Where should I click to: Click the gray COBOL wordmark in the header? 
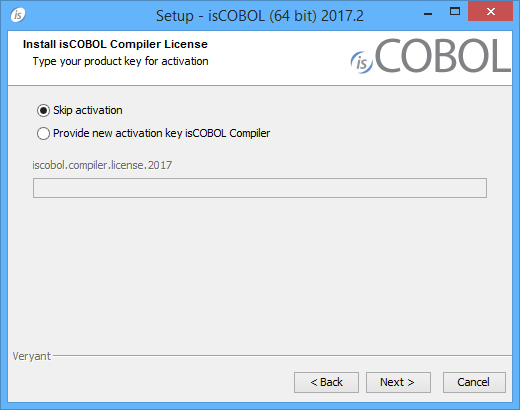(443, 55)
